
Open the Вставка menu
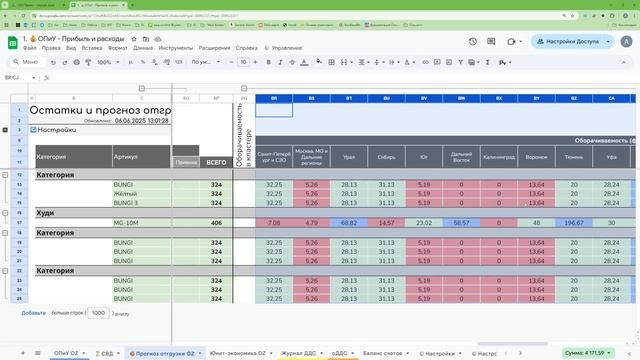(x=92, y=48)
